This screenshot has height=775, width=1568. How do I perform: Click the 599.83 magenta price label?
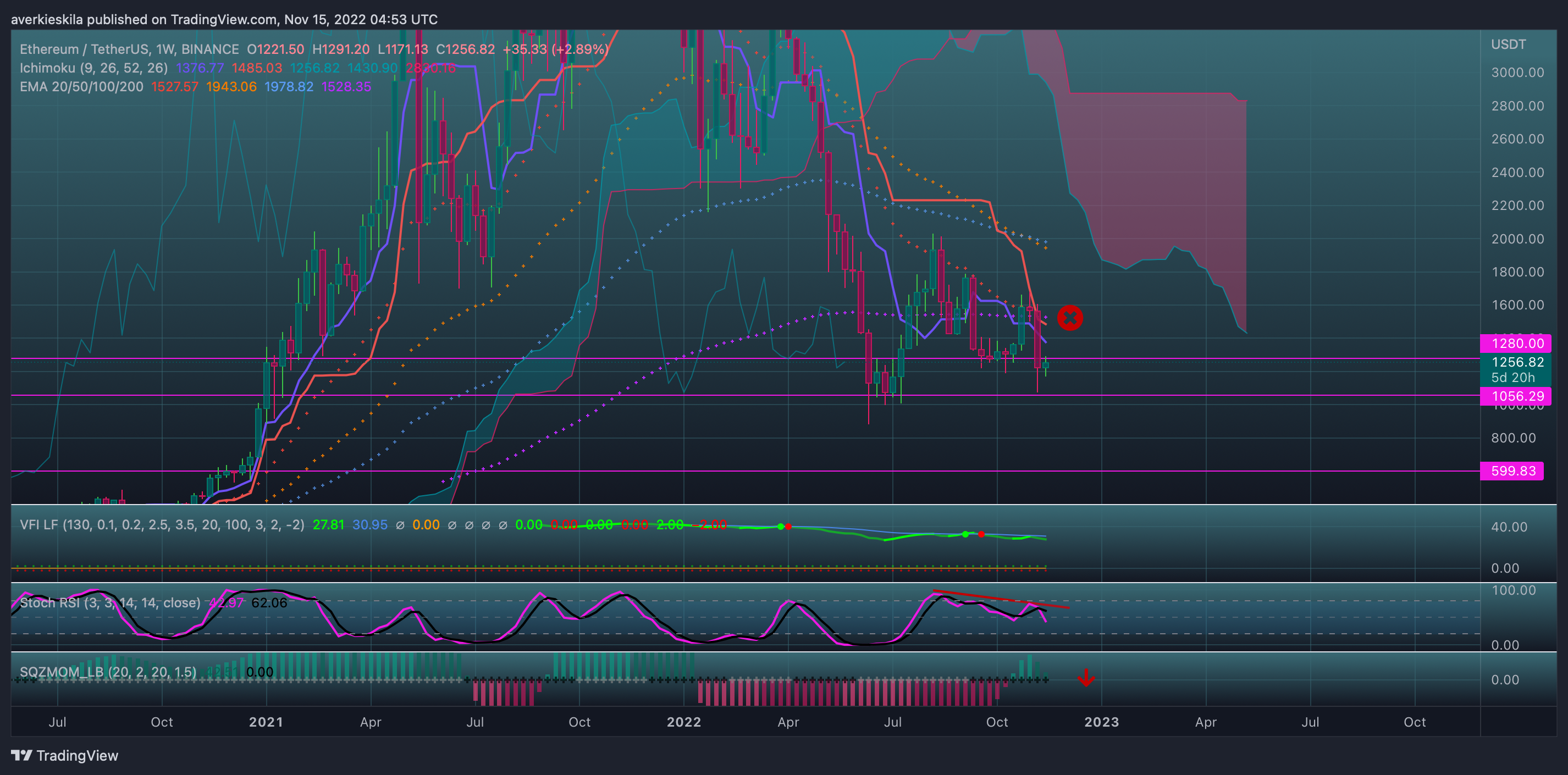pyautogui.click(x=1511, y=471)
